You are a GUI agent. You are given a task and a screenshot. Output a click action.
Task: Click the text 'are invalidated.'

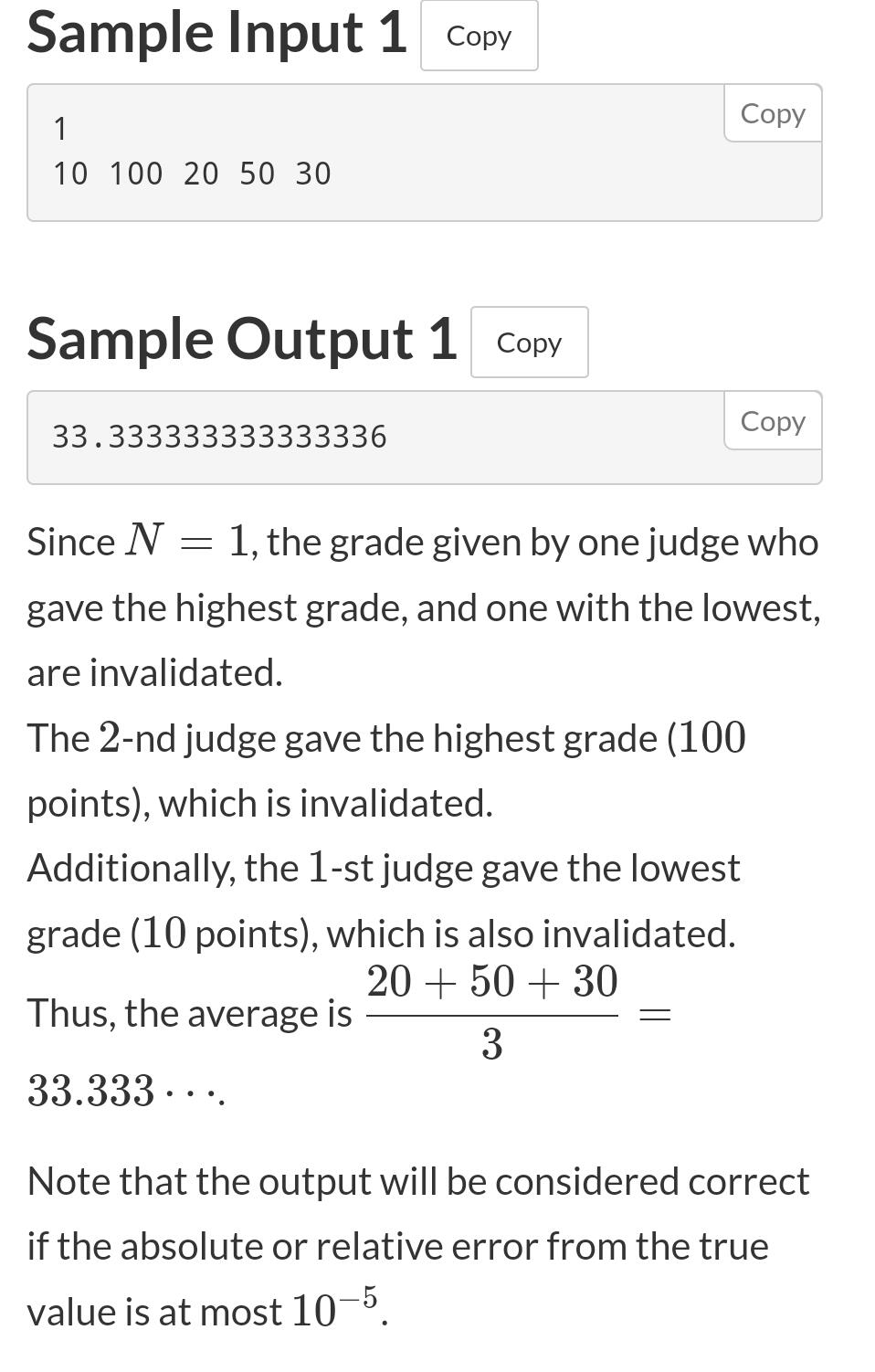pos(154,673)
